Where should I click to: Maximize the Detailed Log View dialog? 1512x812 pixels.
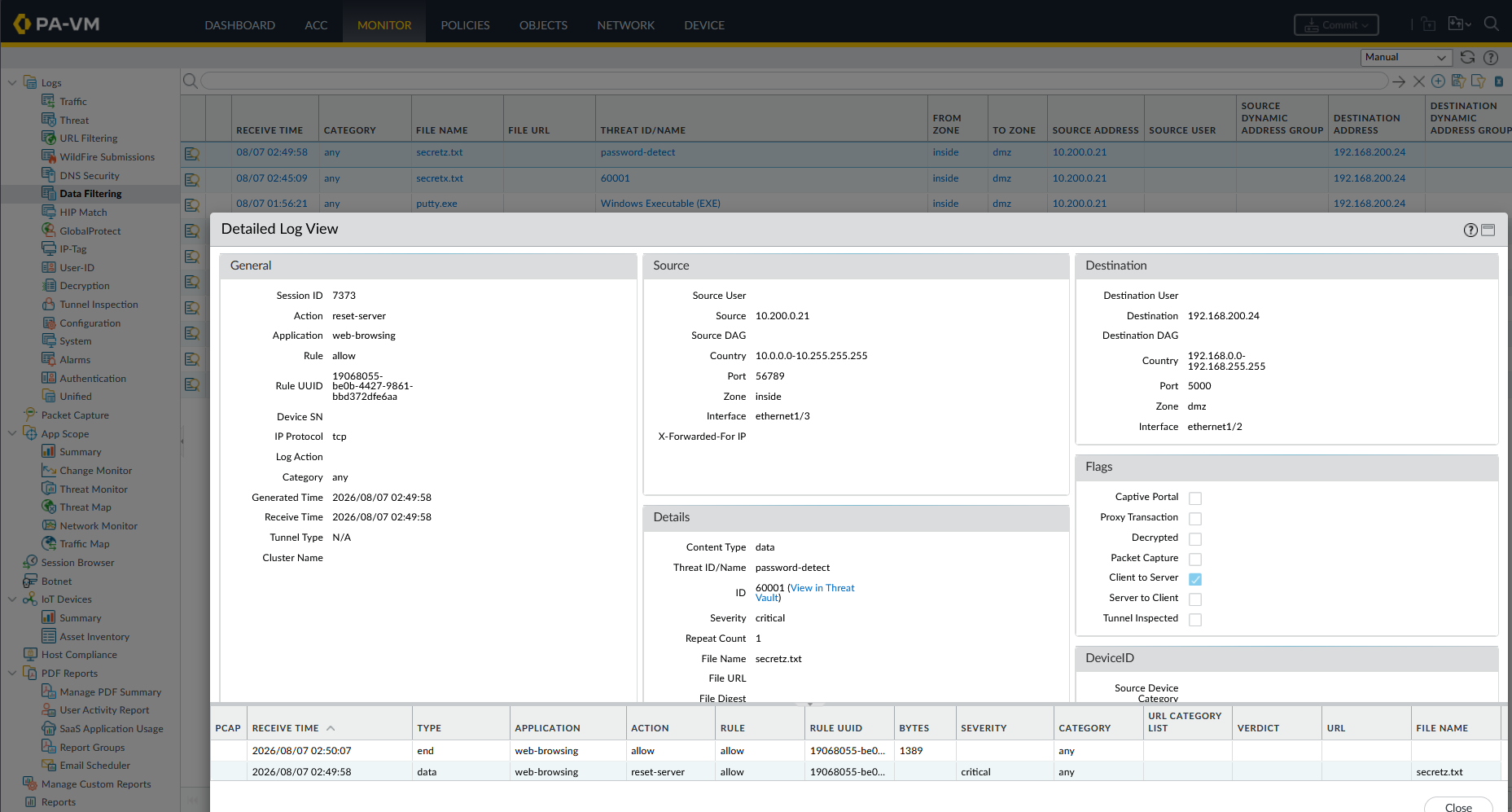coord(1488,230)
